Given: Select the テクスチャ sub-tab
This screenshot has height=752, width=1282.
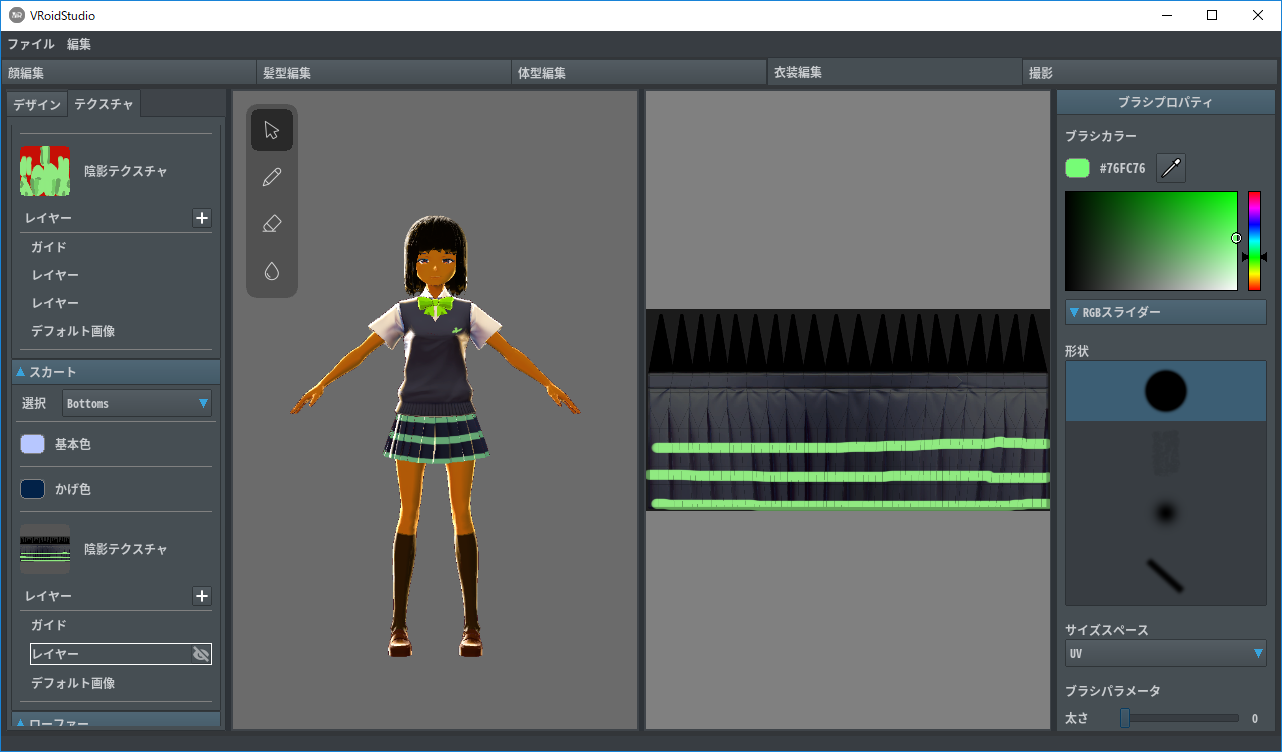Looking at the screenshot, I should point(104,104).
